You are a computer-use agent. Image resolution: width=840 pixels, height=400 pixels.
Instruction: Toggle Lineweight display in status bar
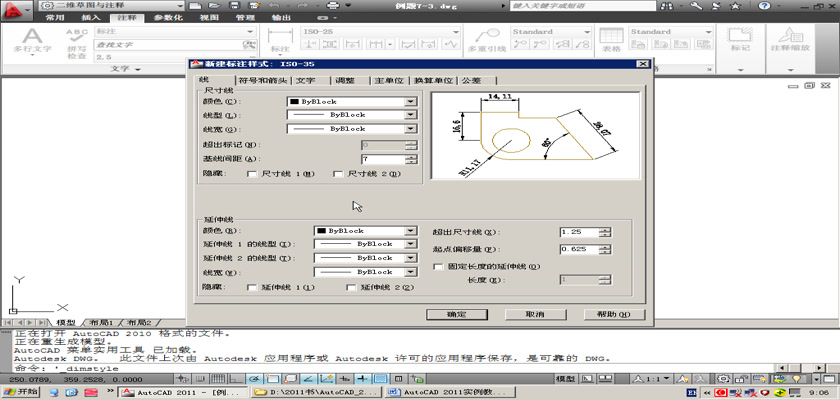[363, 379]
